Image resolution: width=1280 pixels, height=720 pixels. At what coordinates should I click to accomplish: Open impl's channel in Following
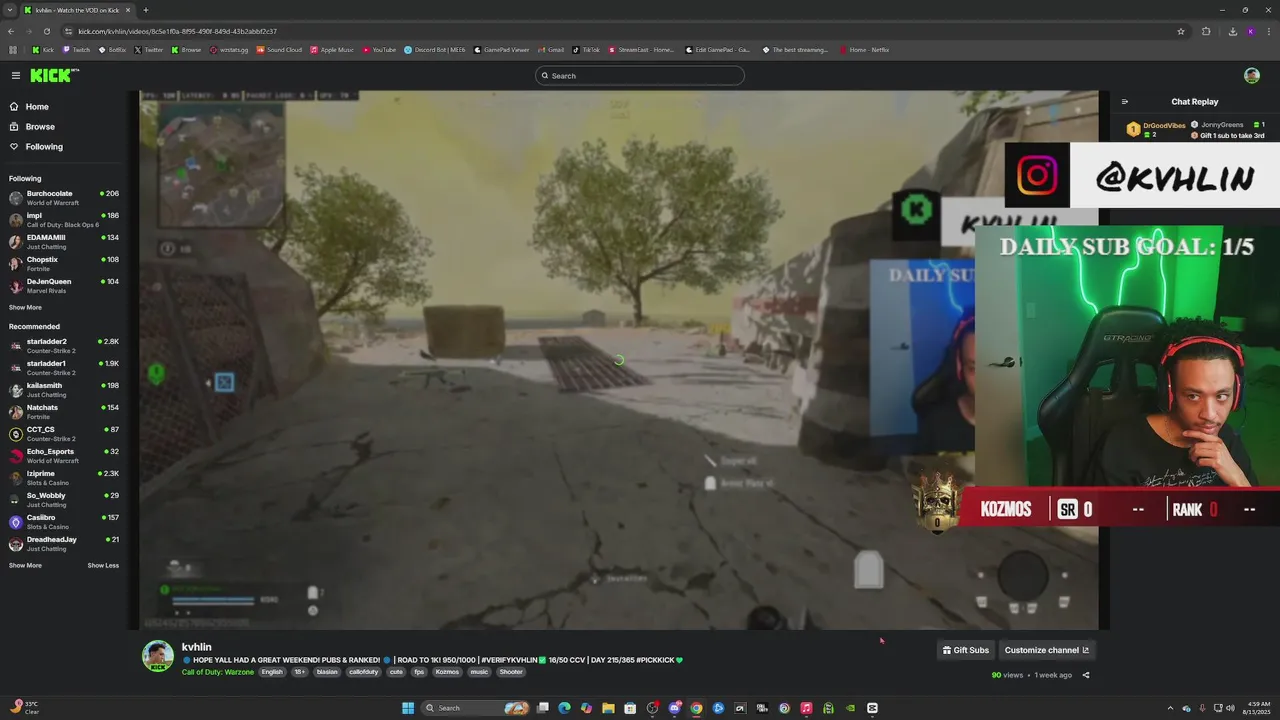(64, 220)
